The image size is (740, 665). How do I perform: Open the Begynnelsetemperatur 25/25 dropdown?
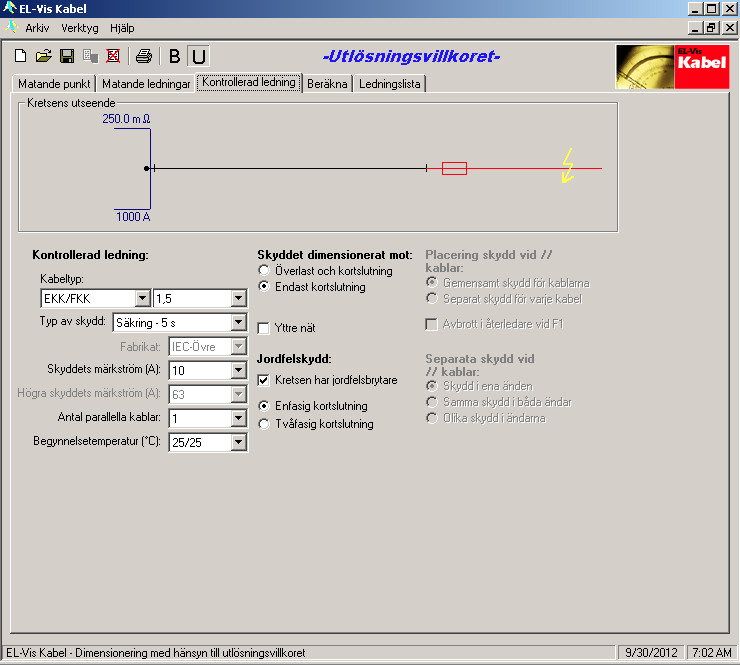coord(238,442)
